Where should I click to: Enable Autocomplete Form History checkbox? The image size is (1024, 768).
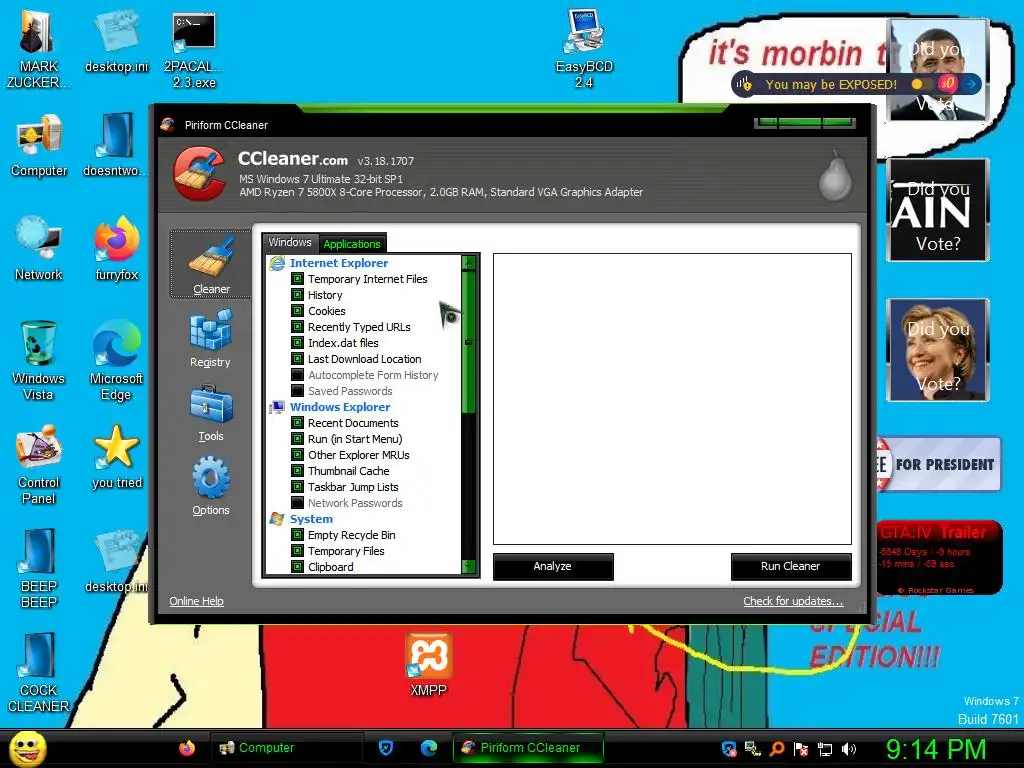(x=297, y=375)
